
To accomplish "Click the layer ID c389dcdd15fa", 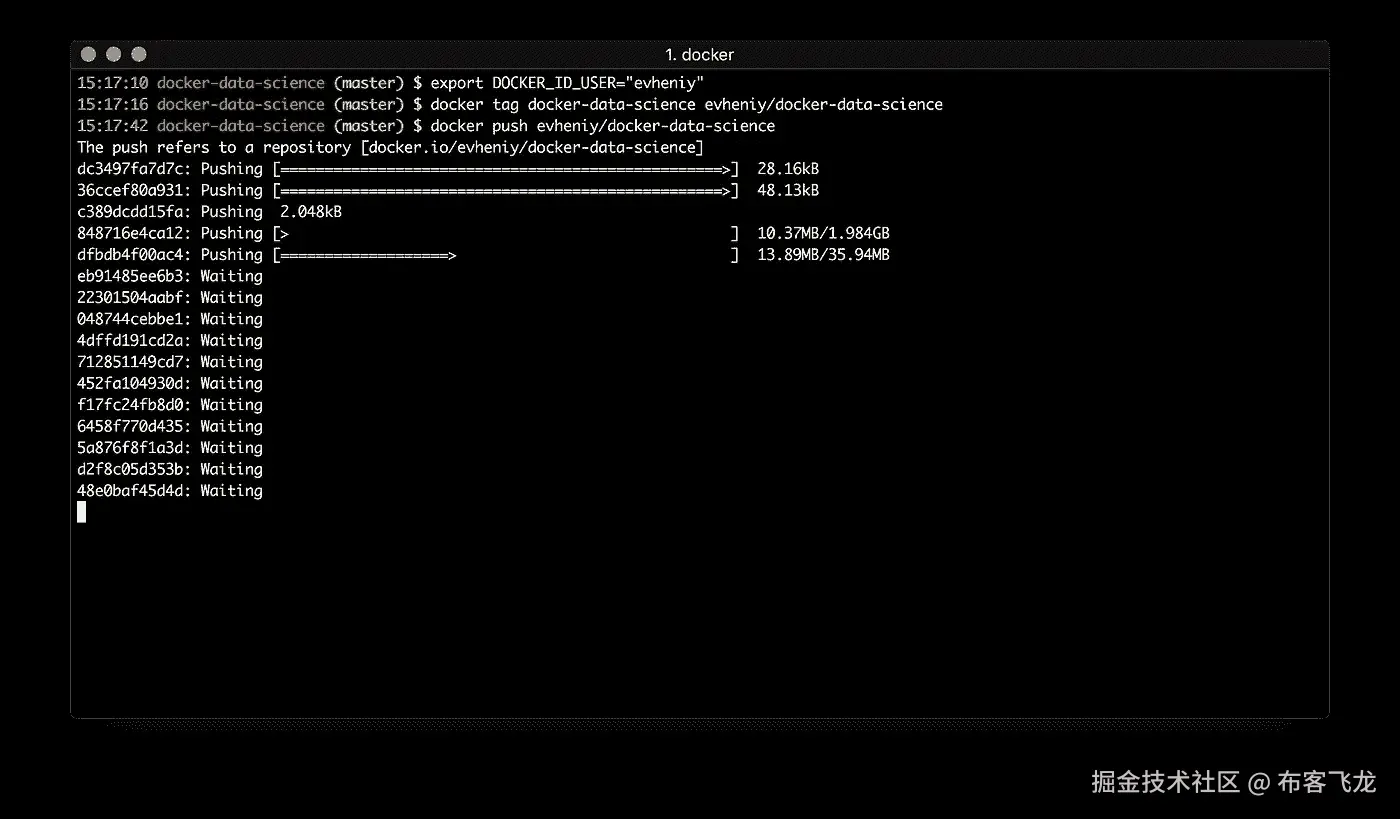I will pyautogui.click(x=130, y=212).
